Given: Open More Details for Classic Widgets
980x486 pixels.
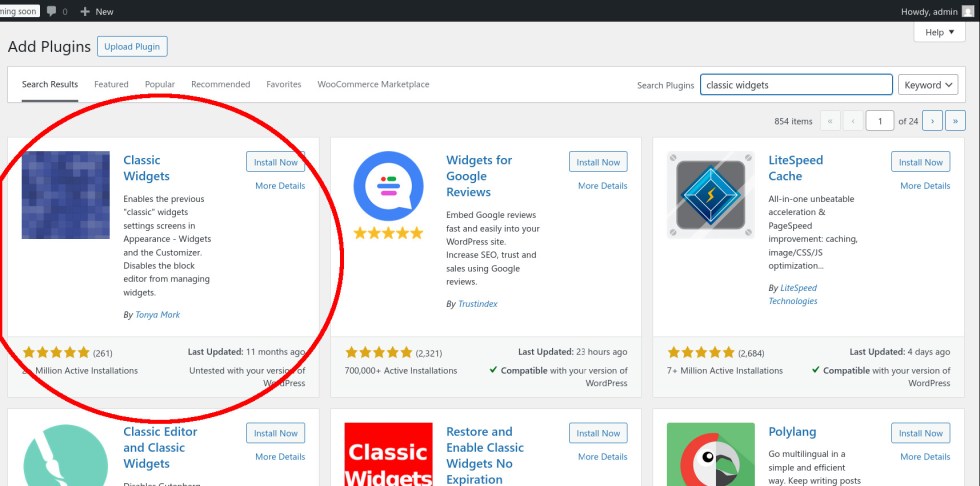Looking at the screenshot, I should 280,186.
